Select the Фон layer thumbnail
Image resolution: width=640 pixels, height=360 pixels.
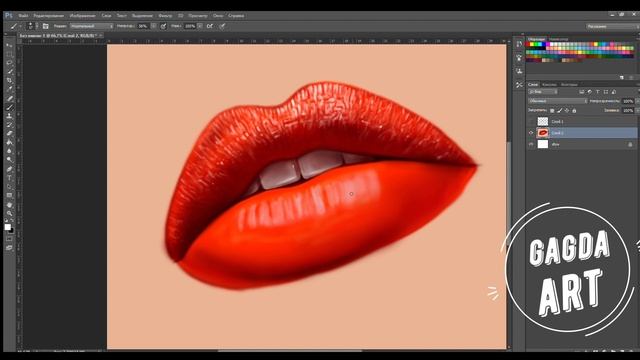(x=543, y=144)
